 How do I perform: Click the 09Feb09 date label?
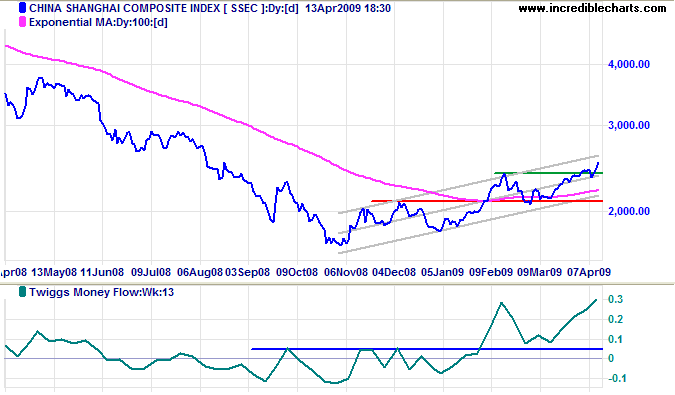(x=491, y=272)
